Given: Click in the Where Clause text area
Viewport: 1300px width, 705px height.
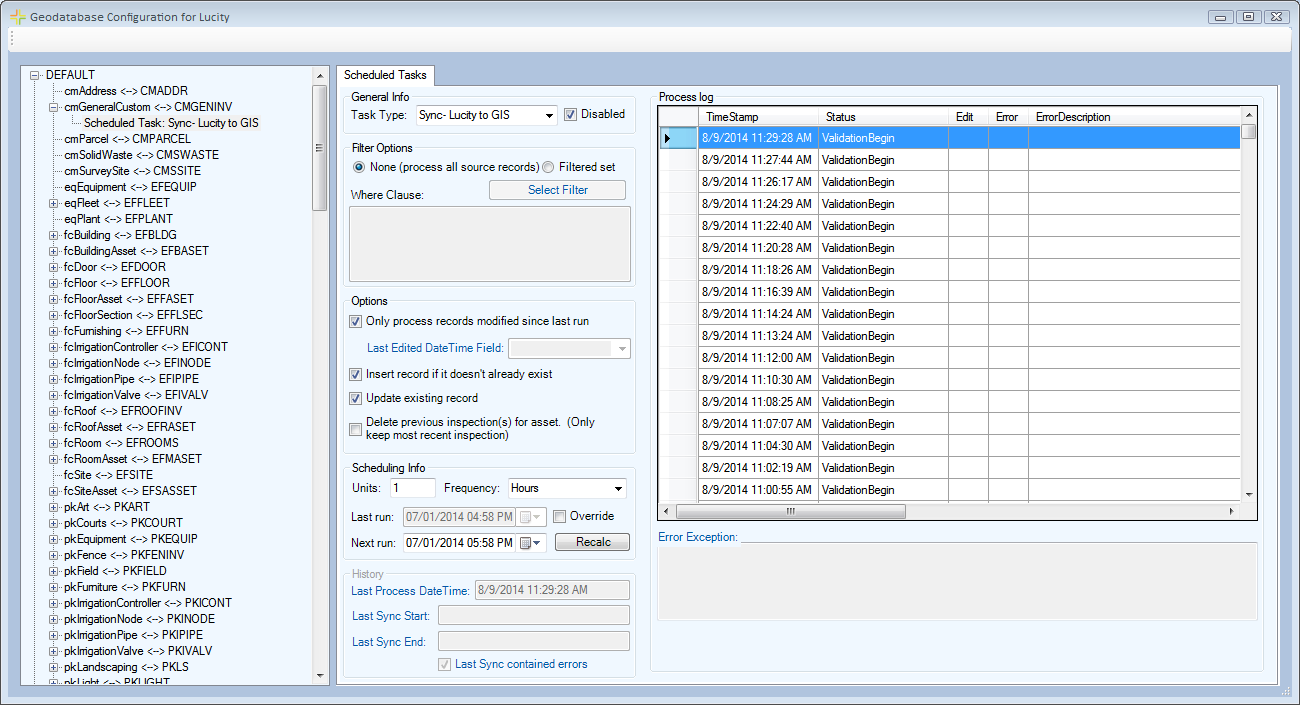Looking at the screenshot, I should (490, 244).
